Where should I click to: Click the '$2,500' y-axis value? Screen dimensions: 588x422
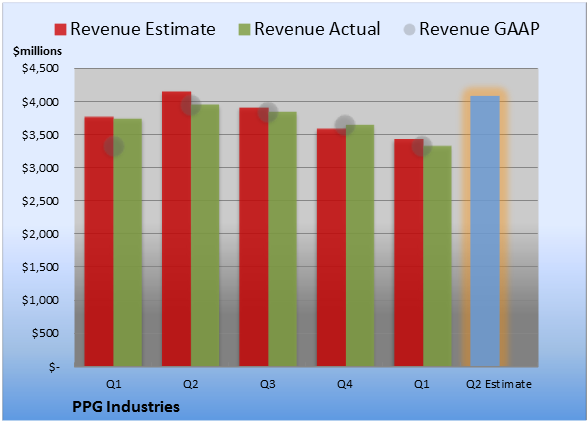click(x=40, y=201)
